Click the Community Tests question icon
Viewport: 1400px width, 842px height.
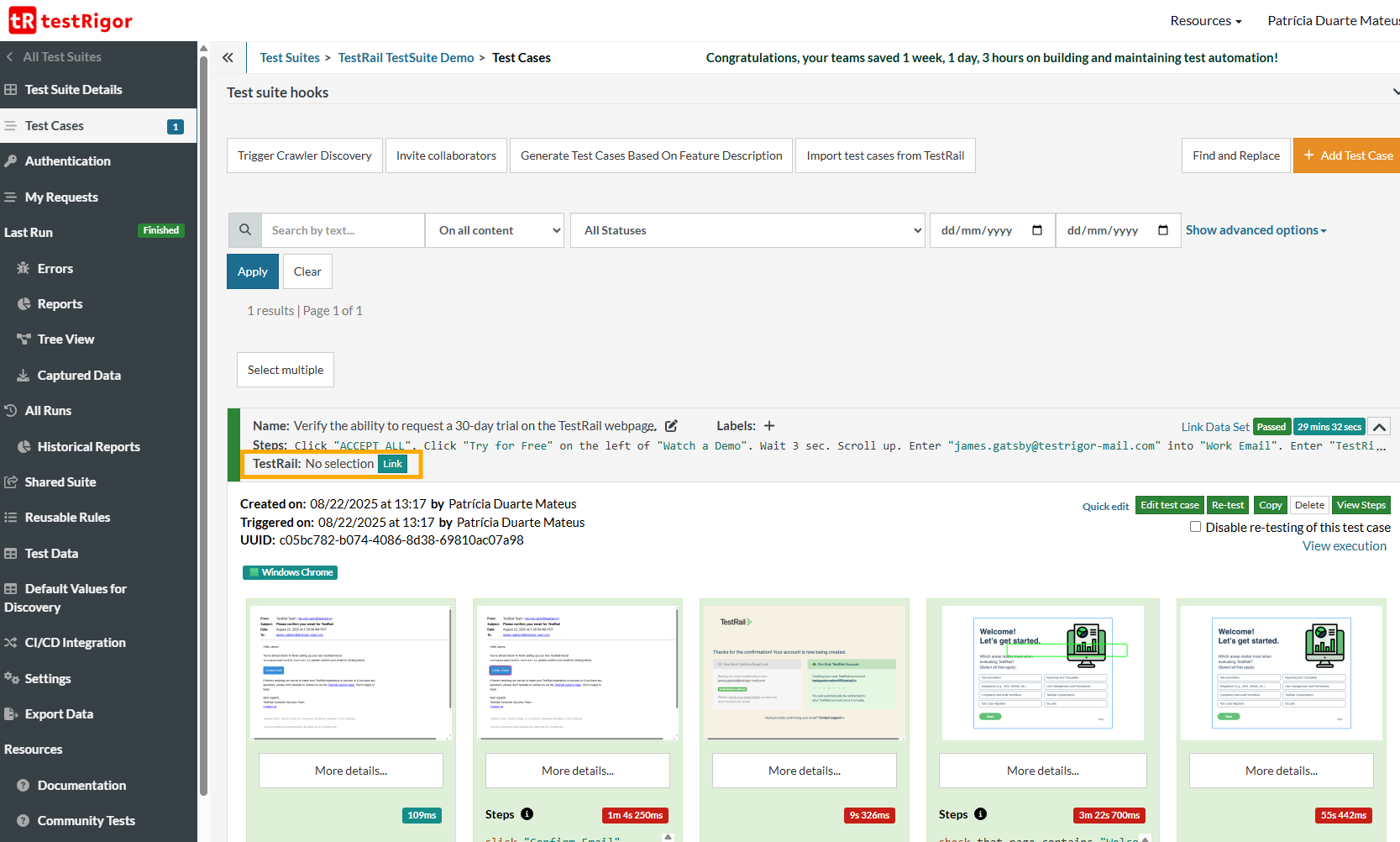coord(24,821)
